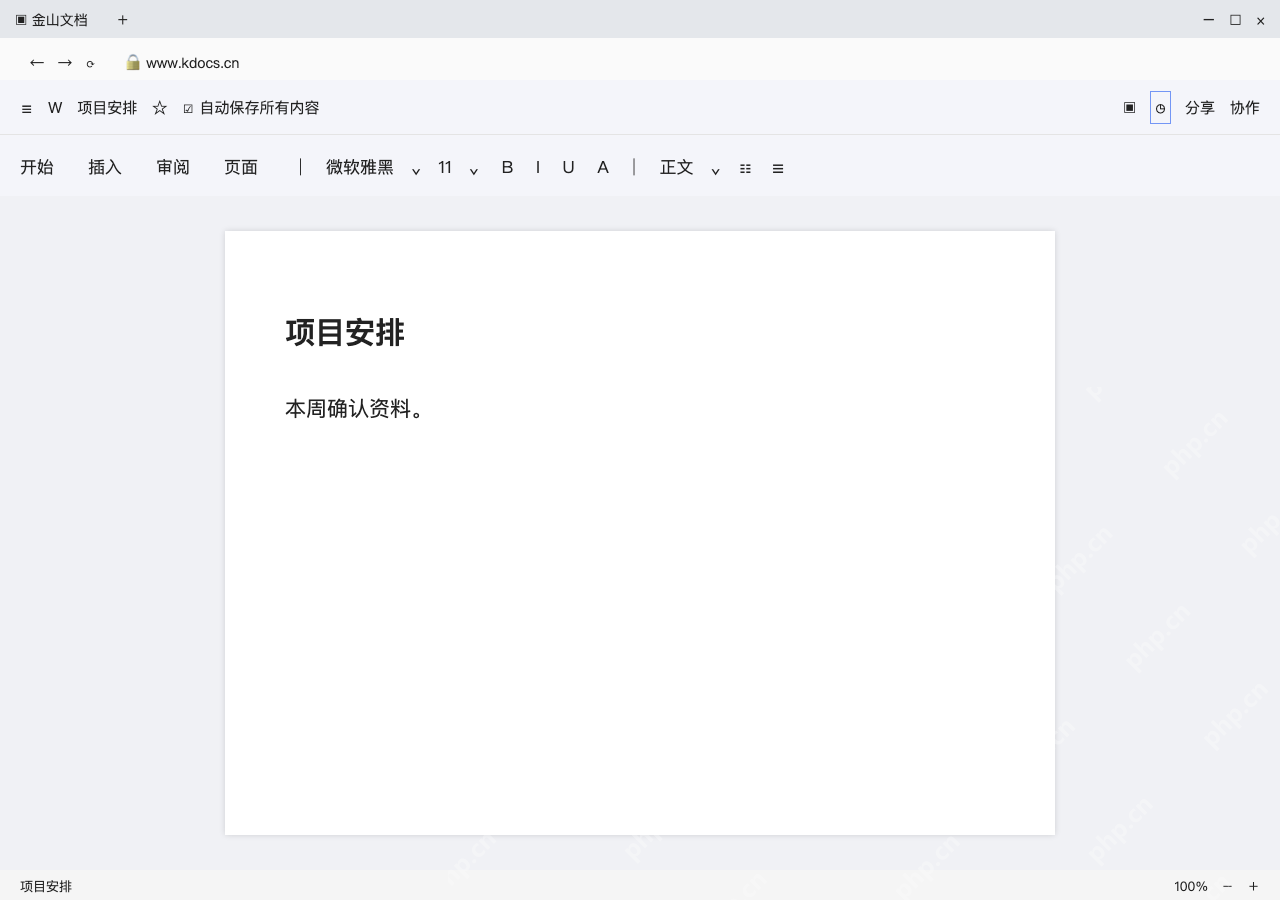Toggle auto-save all content checkbox
The height and width of the screenshot is (900, 1280).
tap(188, 109)
